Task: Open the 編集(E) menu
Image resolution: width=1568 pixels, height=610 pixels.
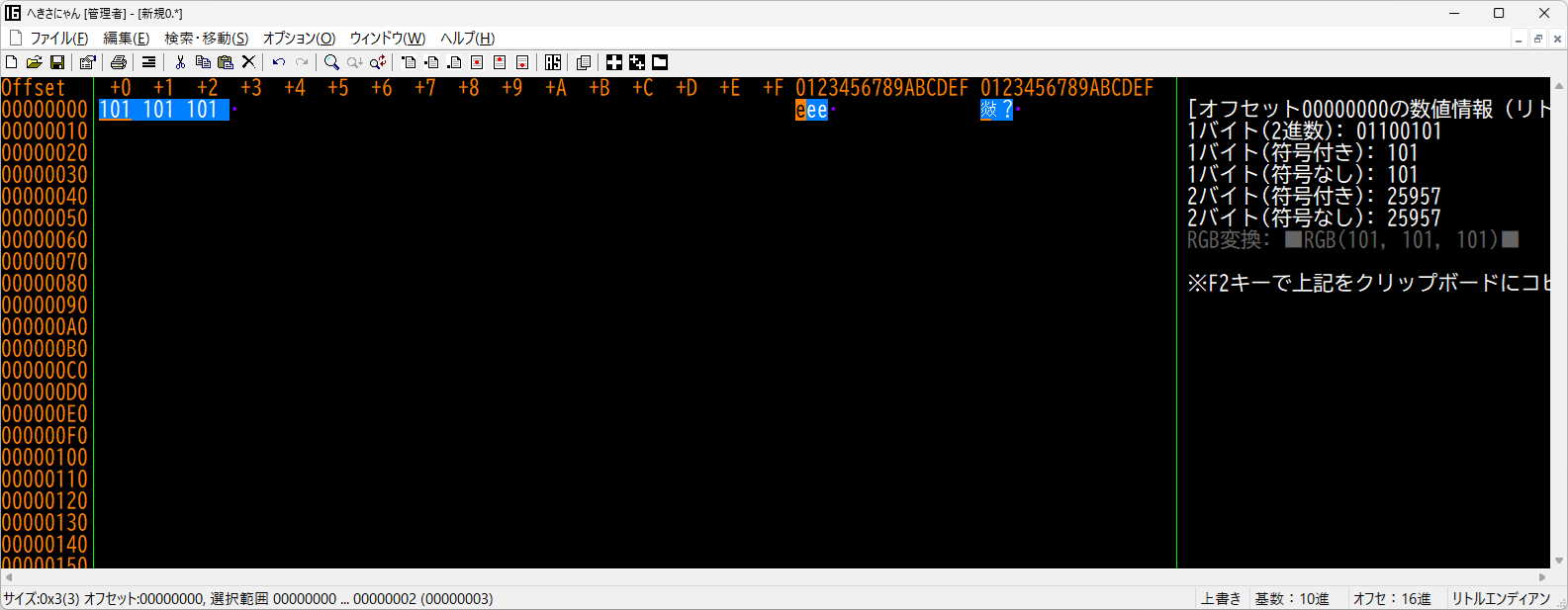Action: tap(127, 39)
